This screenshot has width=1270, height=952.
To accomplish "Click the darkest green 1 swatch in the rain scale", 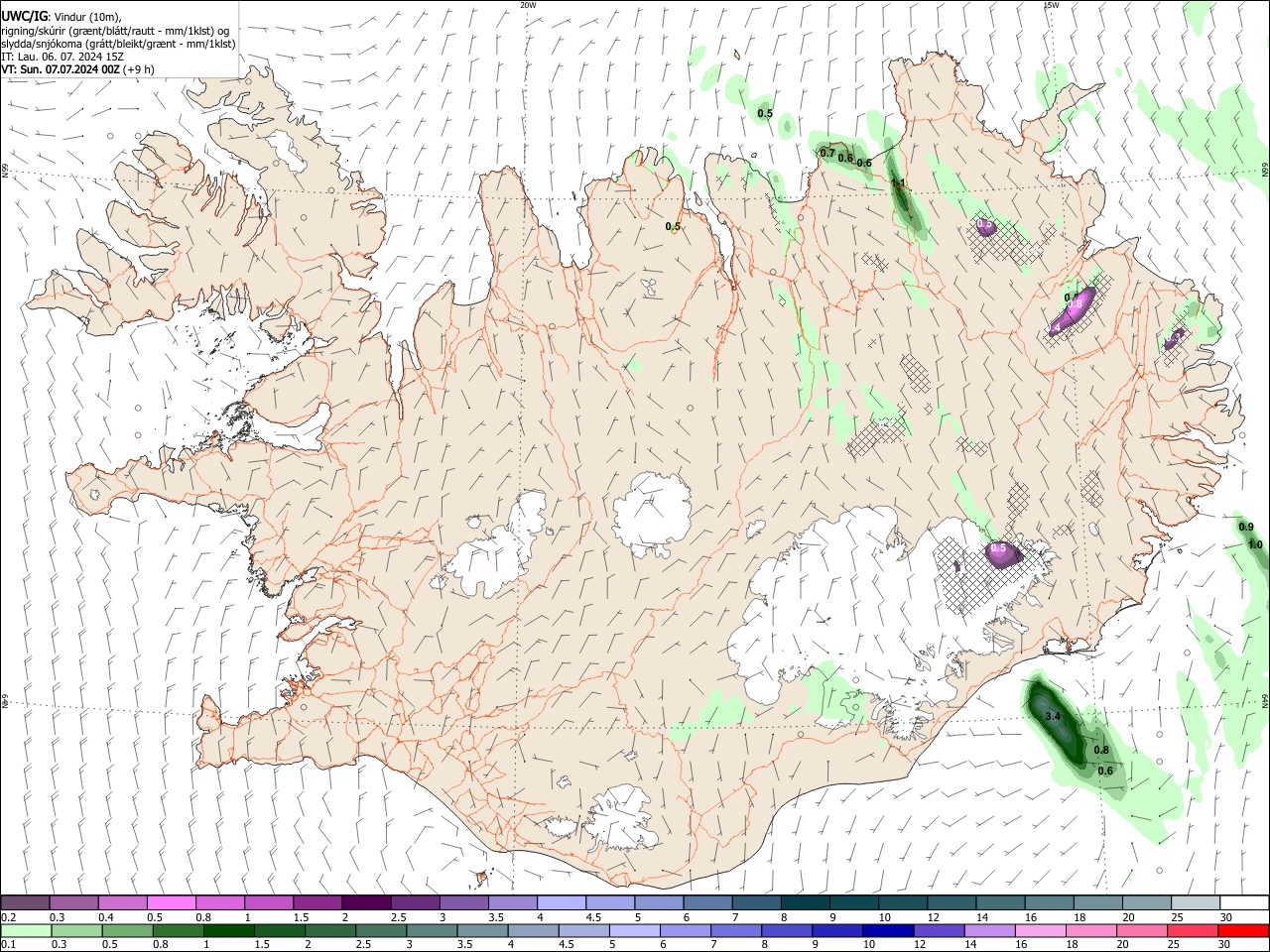I will tap(228, 930).
